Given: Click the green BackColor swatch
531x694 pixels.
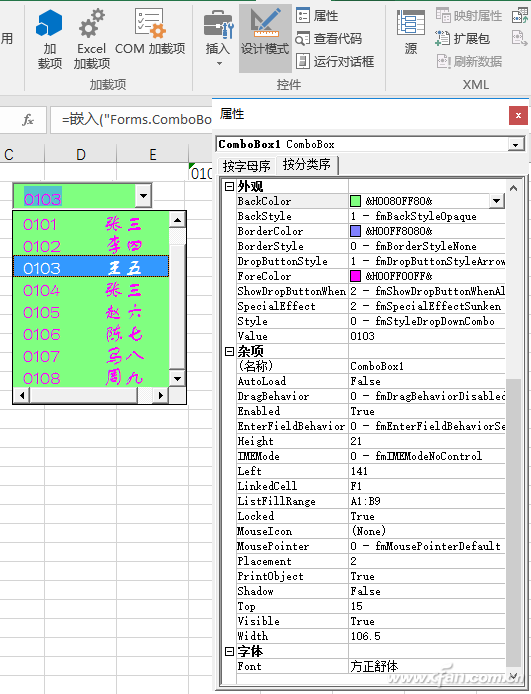Looking at the screenshot, I should pos(355,201).
